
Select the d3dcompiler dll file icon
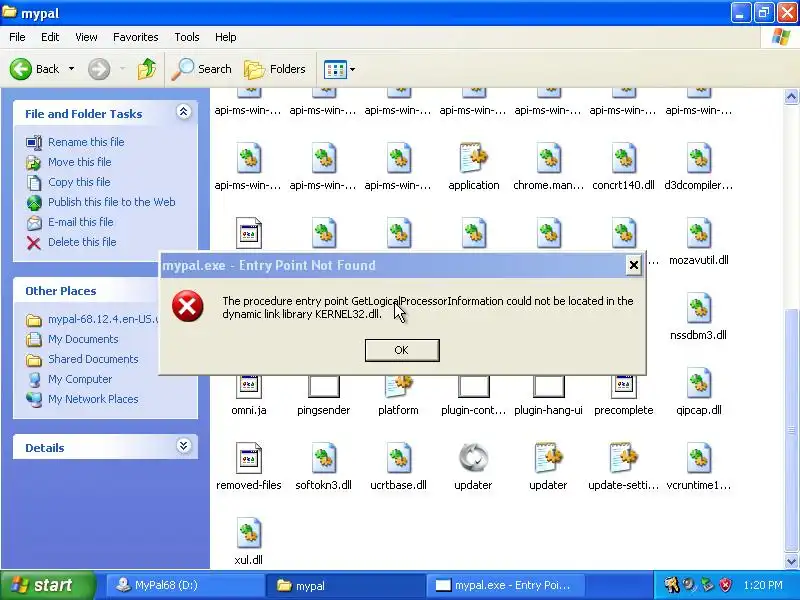(698, 158)
